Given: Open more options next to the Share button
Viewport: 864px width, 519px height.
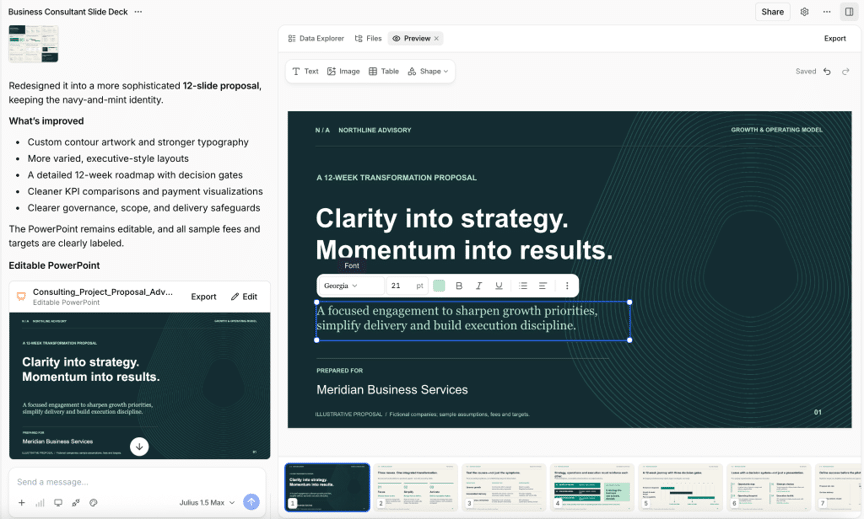Looking at the screenshot, I should (x=827, y=12).
